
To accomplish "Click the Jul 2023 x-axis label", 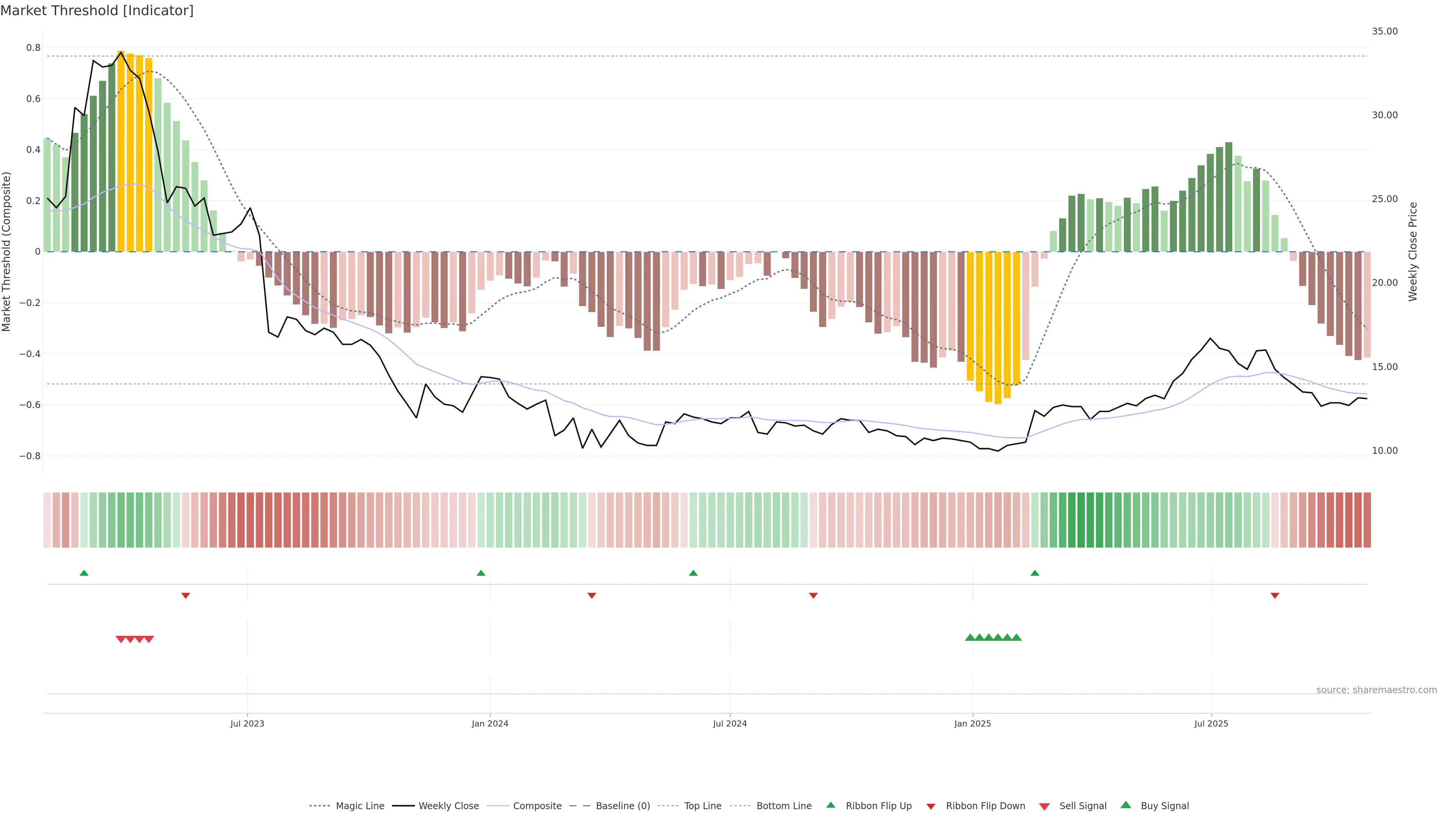I will point(247,723).
